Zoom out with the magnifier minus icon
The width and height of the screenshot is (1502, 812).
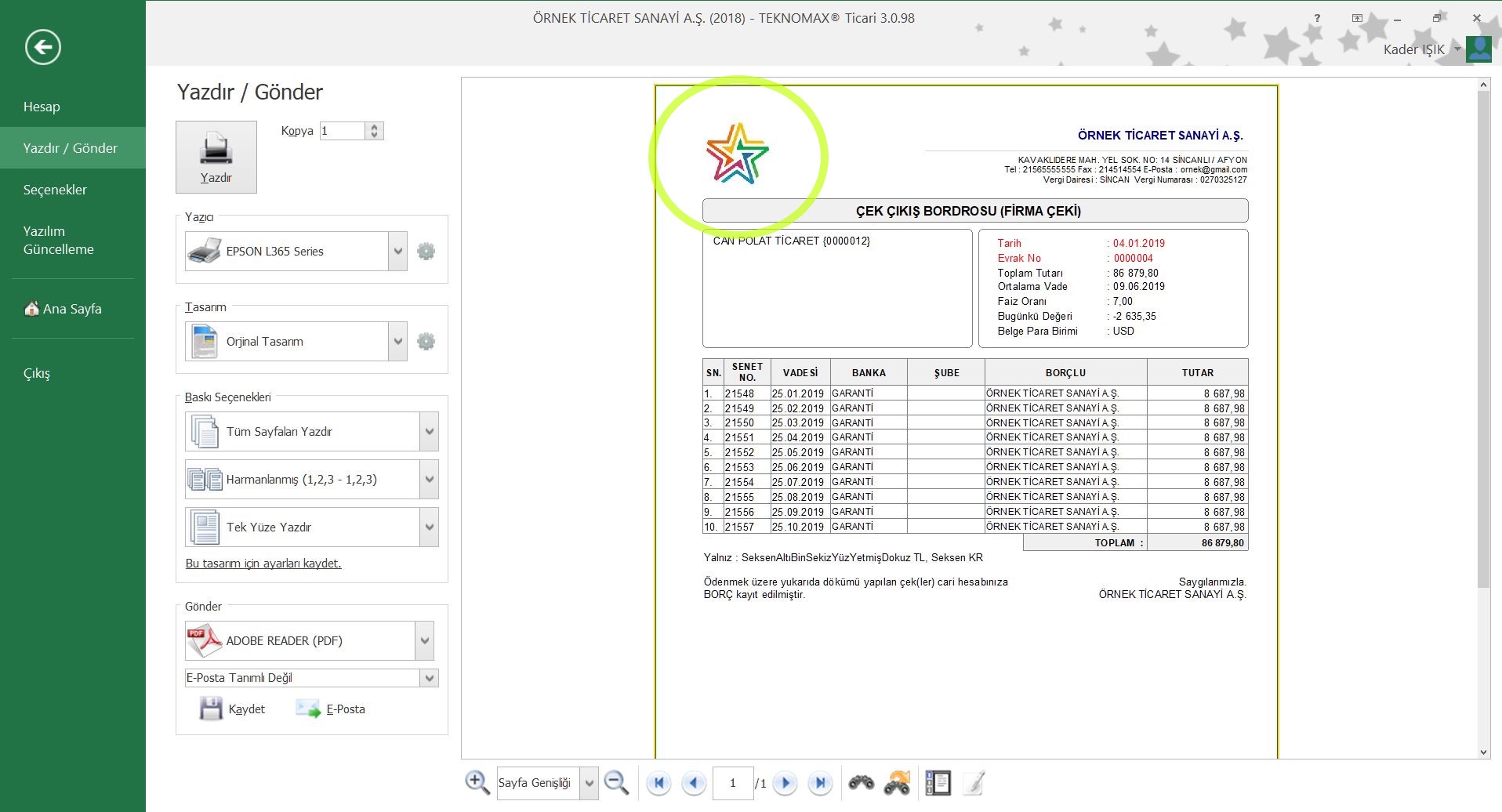pos(617,782)
